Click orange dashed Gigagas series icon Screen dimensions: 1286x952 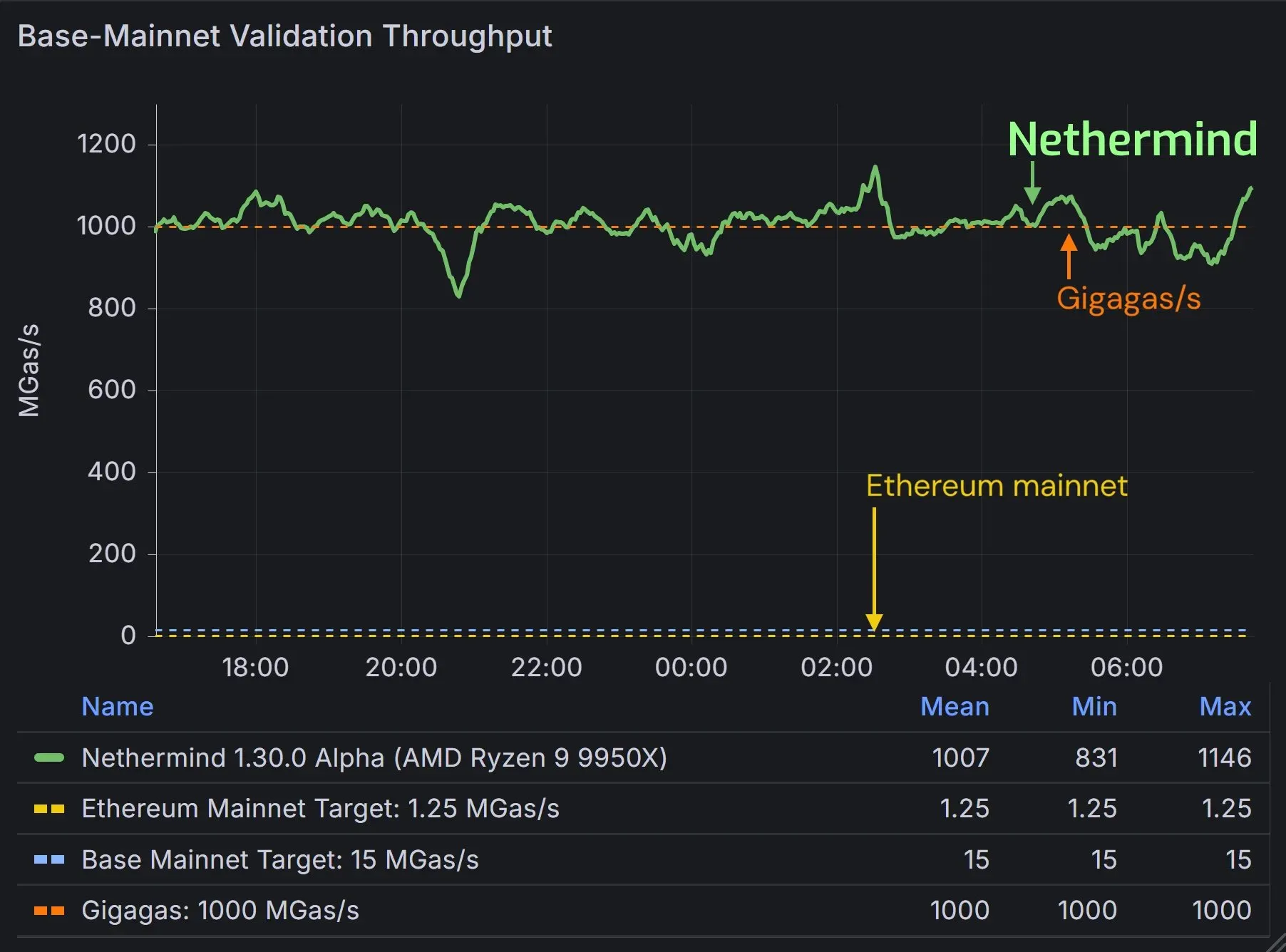49,911
